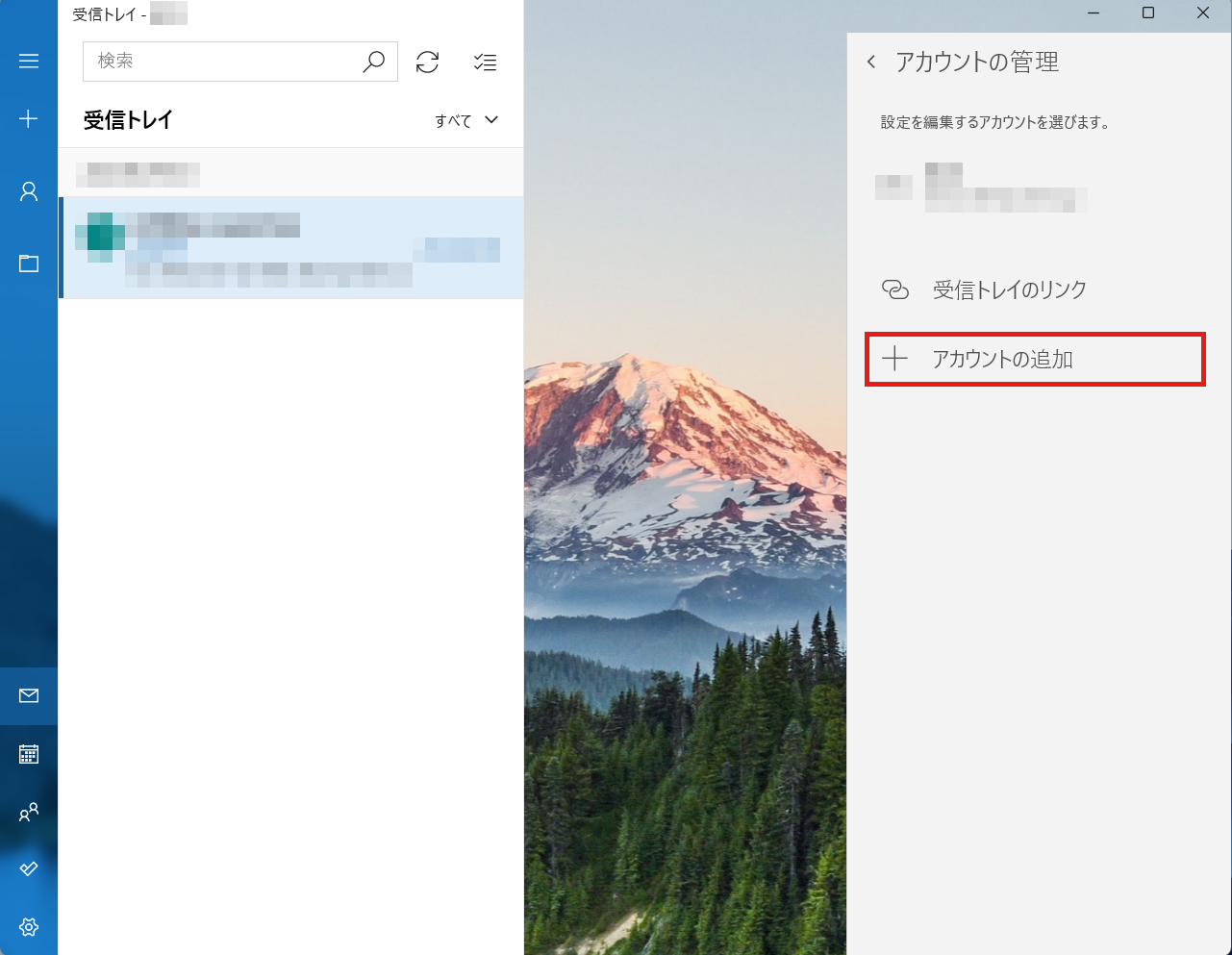The height and width of the screenshot is (955, 1232).
Task: Expand the hamburger navigation menu
Action: (29, 61)
